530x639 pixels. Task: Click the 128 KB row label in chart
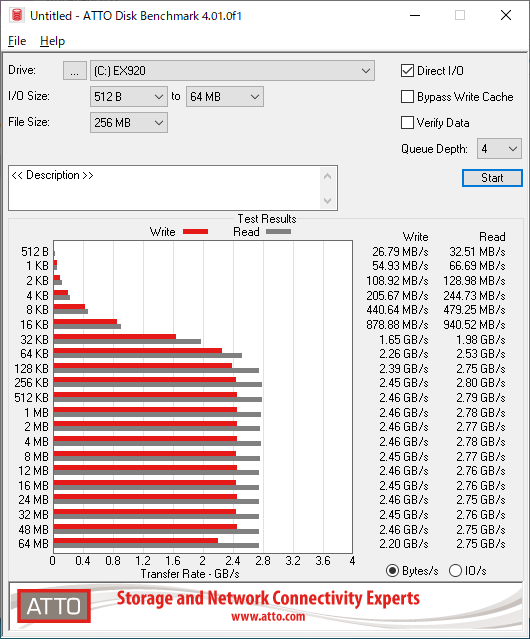[31, 369]
